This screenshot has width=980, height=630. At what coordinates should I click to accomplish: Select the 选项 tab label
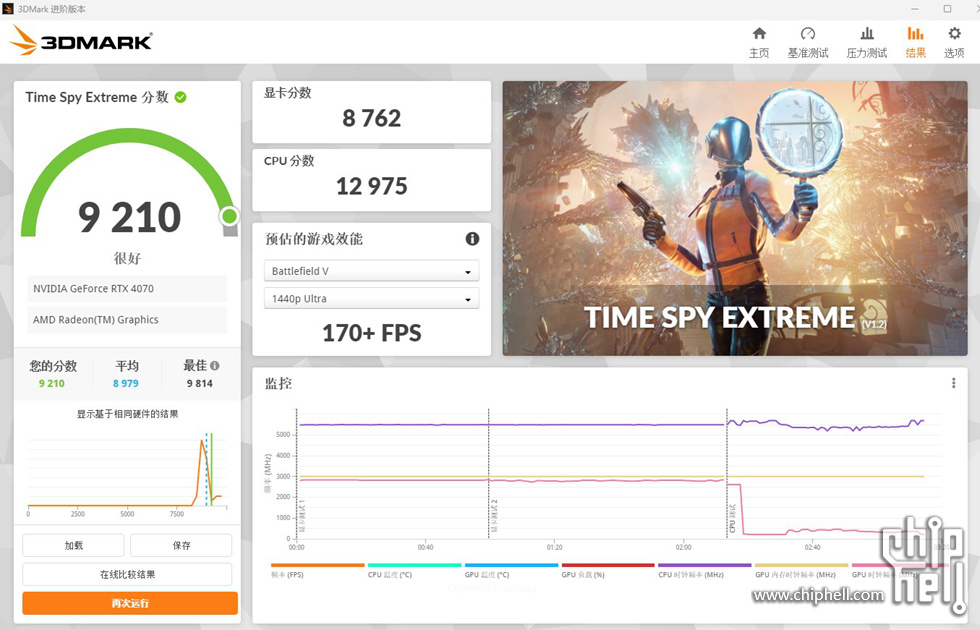coord(954,53)
